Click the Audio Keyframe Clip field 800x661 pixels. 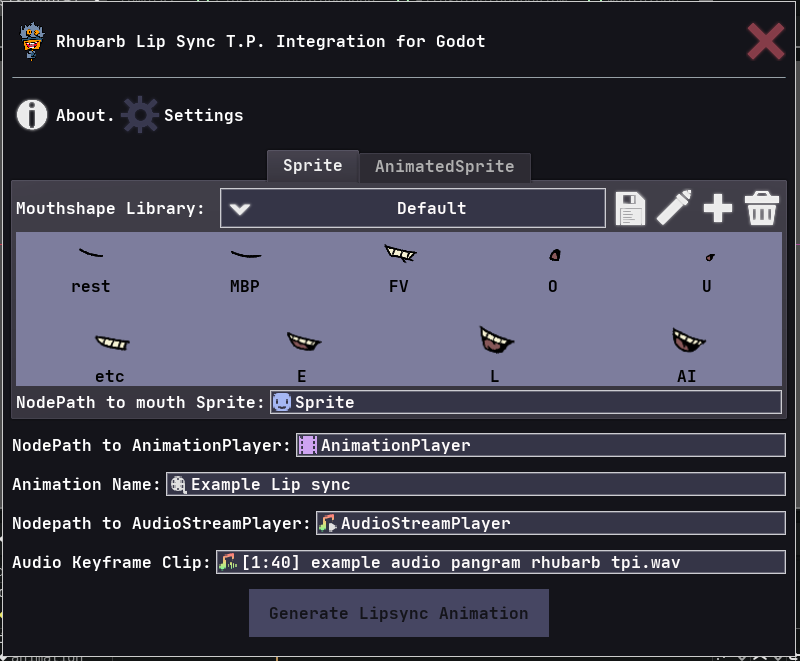501,562
